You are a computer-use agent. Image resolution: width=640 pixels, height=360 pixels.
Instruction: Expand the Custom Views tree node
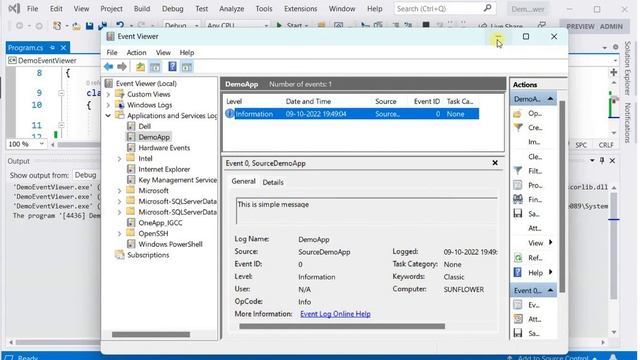tap(109, 94)
